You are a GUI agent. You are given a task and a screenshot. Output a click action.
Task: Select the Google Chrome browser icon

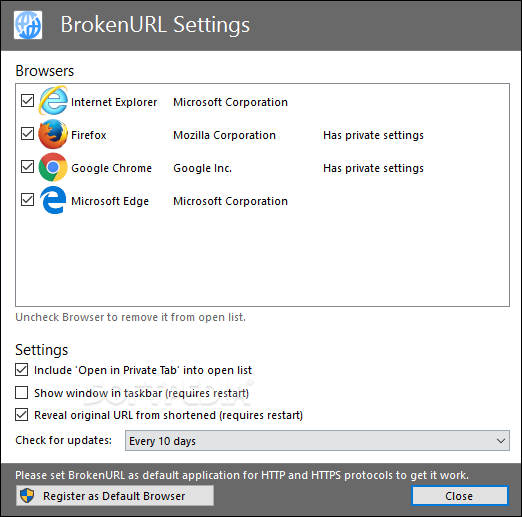[x=53, y=167]
